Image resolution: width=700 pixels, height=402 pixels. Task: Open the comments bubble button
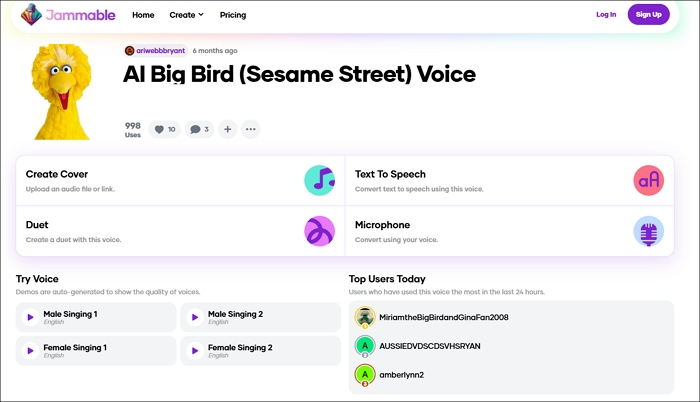pos(199,129)
